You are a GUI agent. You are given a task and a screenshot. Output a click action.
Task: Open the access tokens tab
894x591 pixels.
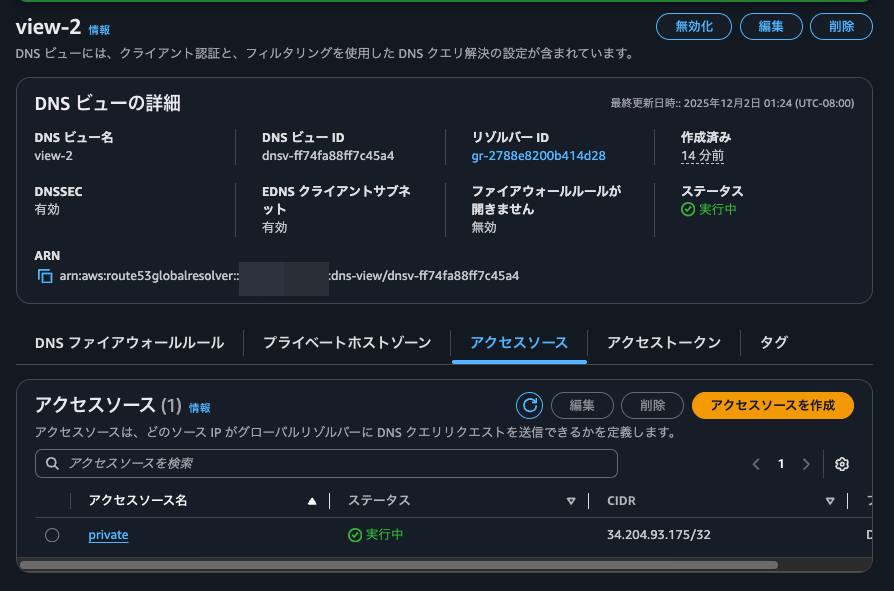[664, 342]
